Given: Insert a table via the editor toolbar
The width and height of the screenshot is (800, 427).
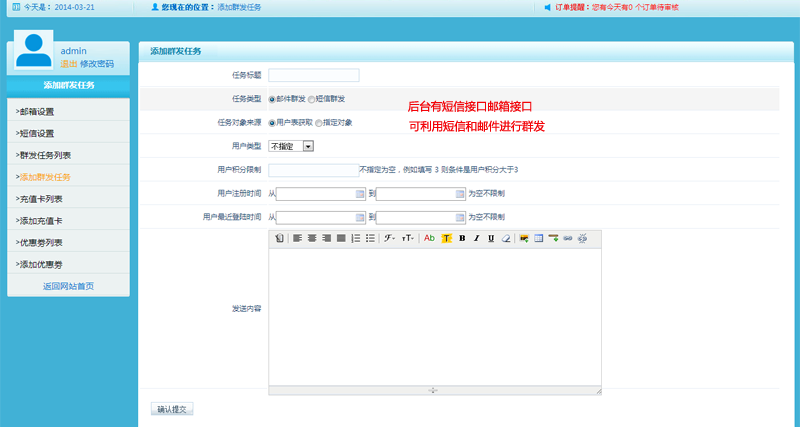Looking at the screenshot, I should (x=538, y=238).
